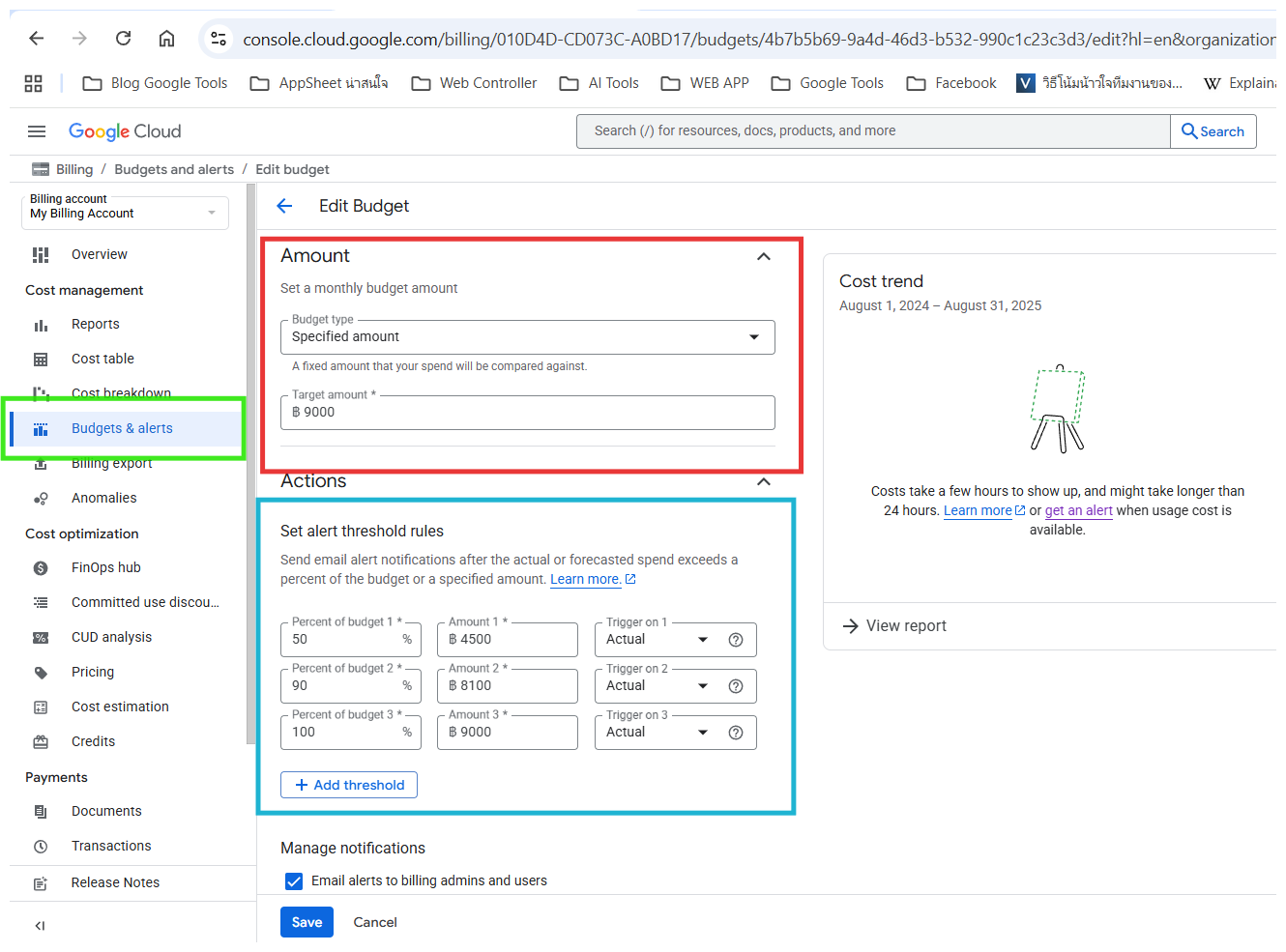Click the browser back arrow
Screen dimensions: 1286x952
37,39
